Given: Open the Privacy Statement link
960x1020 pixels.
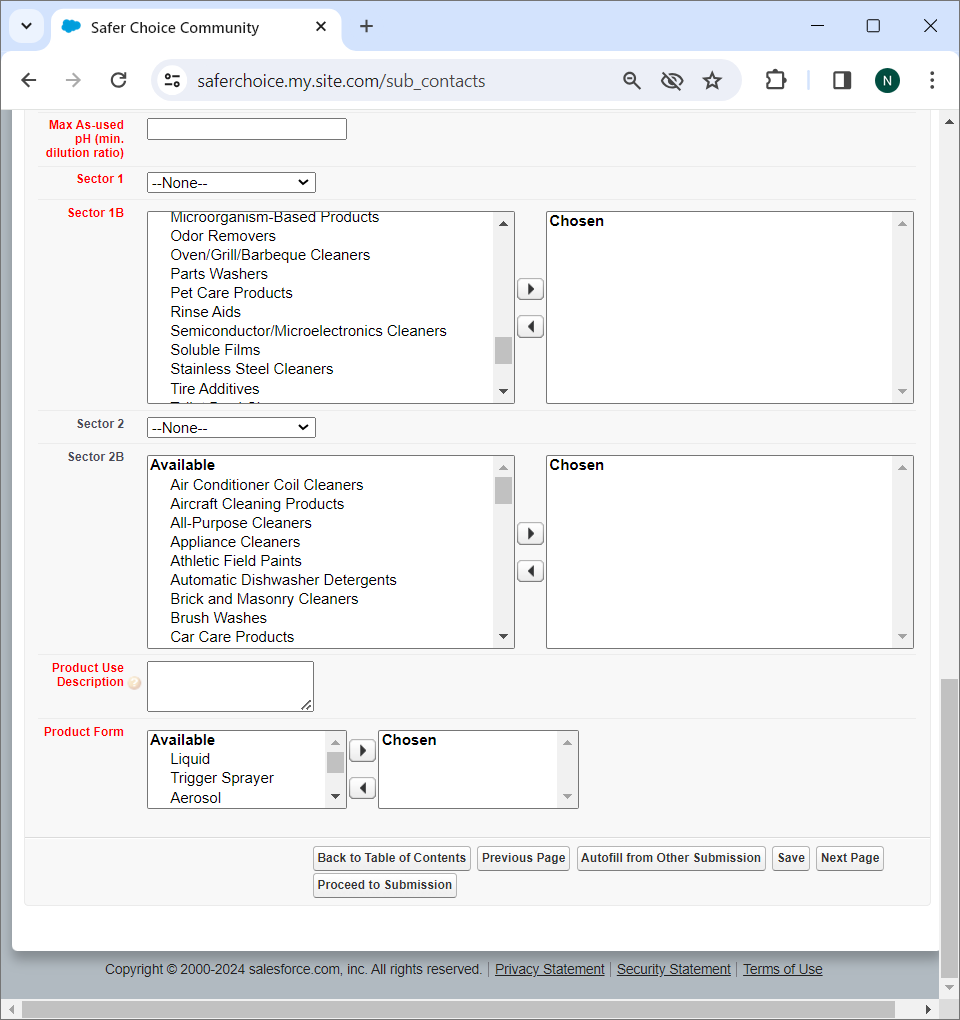Looking at the screenshot, I should (549, 969).
